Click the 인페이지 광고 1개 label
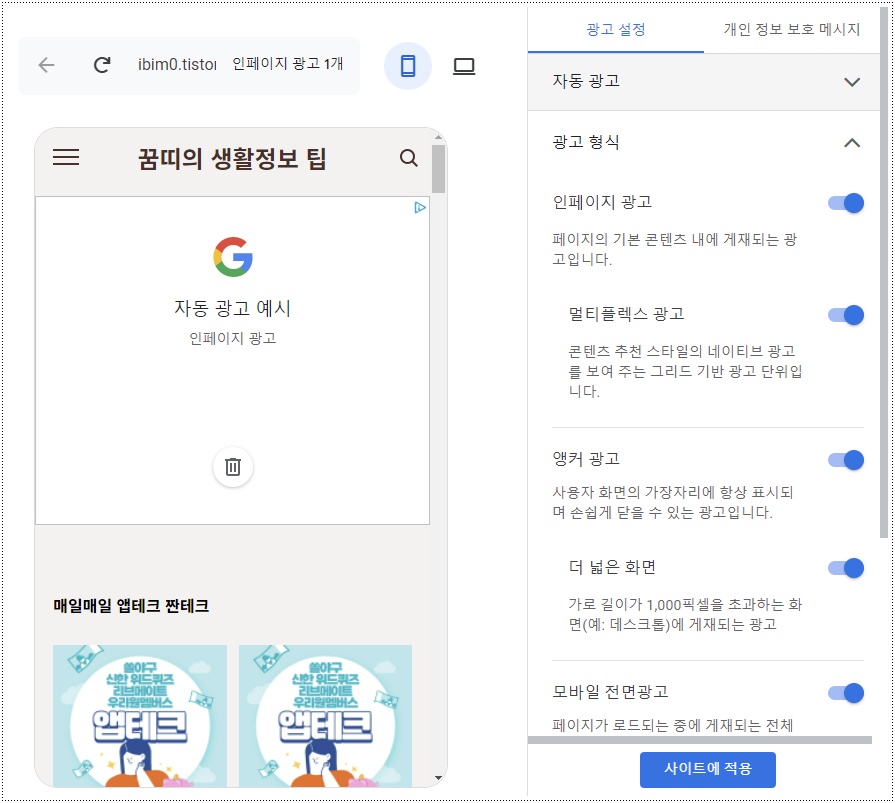 point(288,63)
